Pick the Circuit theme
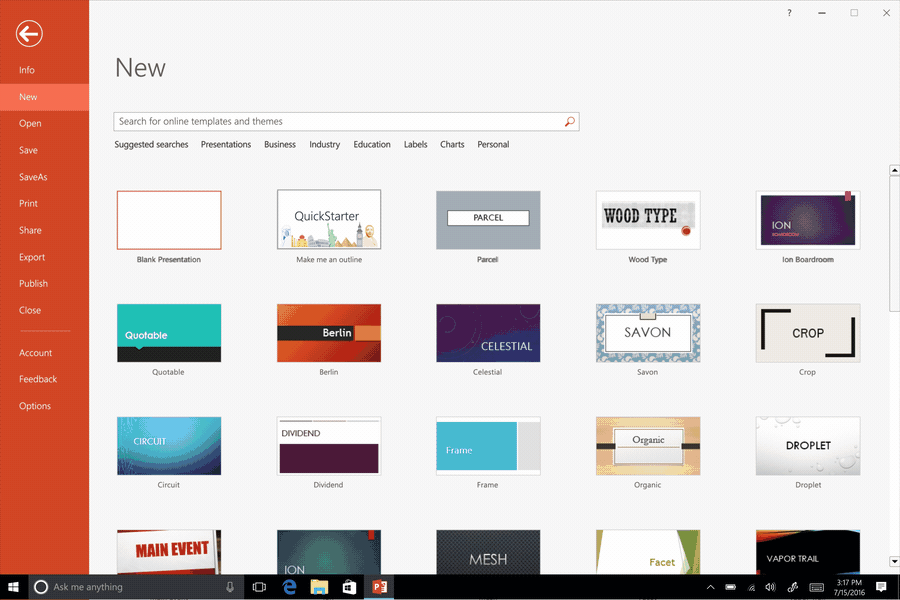The image size is (900, 600). (169, 446)
